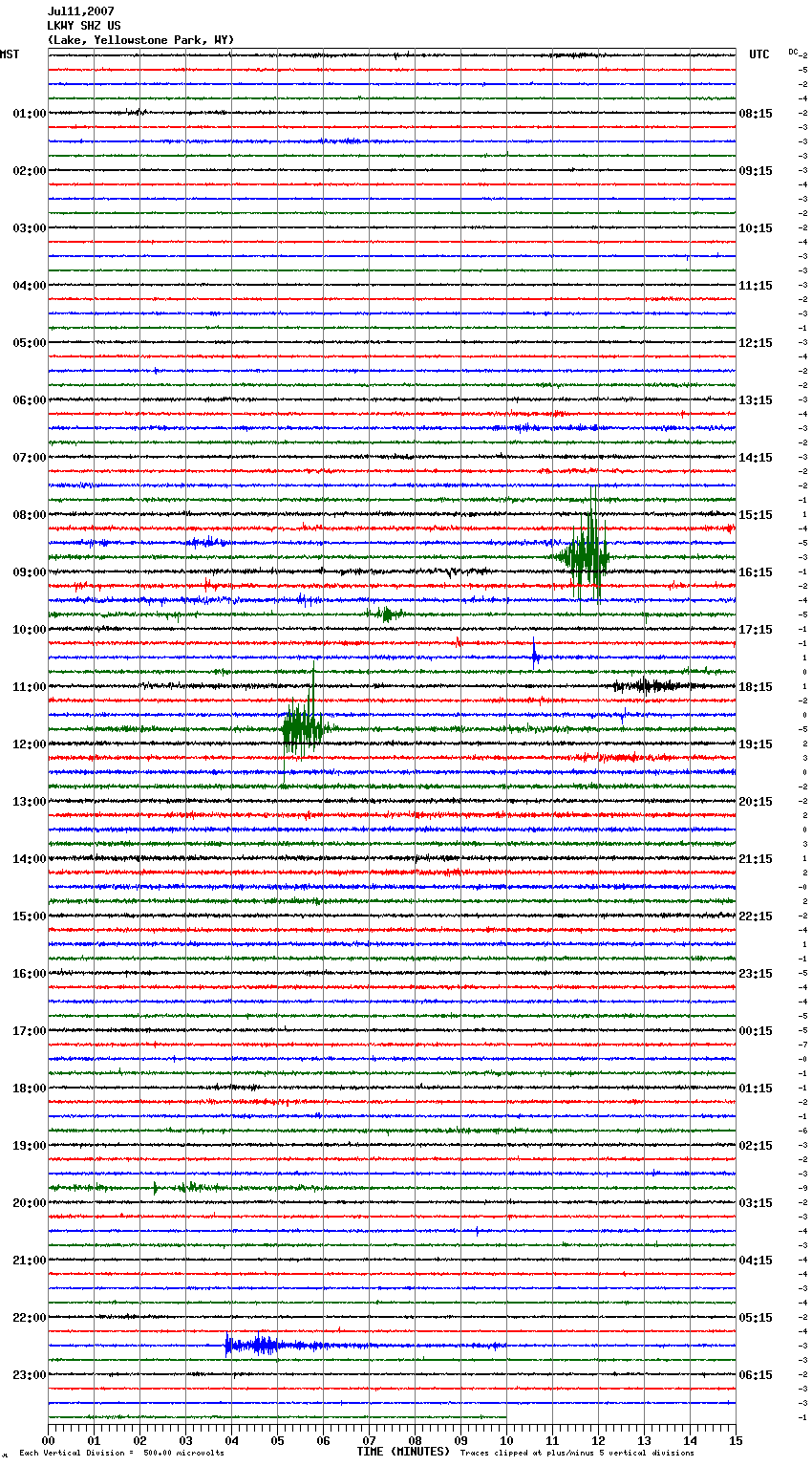
Task: Select the 20:00 MST time label
Action: point(29,1203)
